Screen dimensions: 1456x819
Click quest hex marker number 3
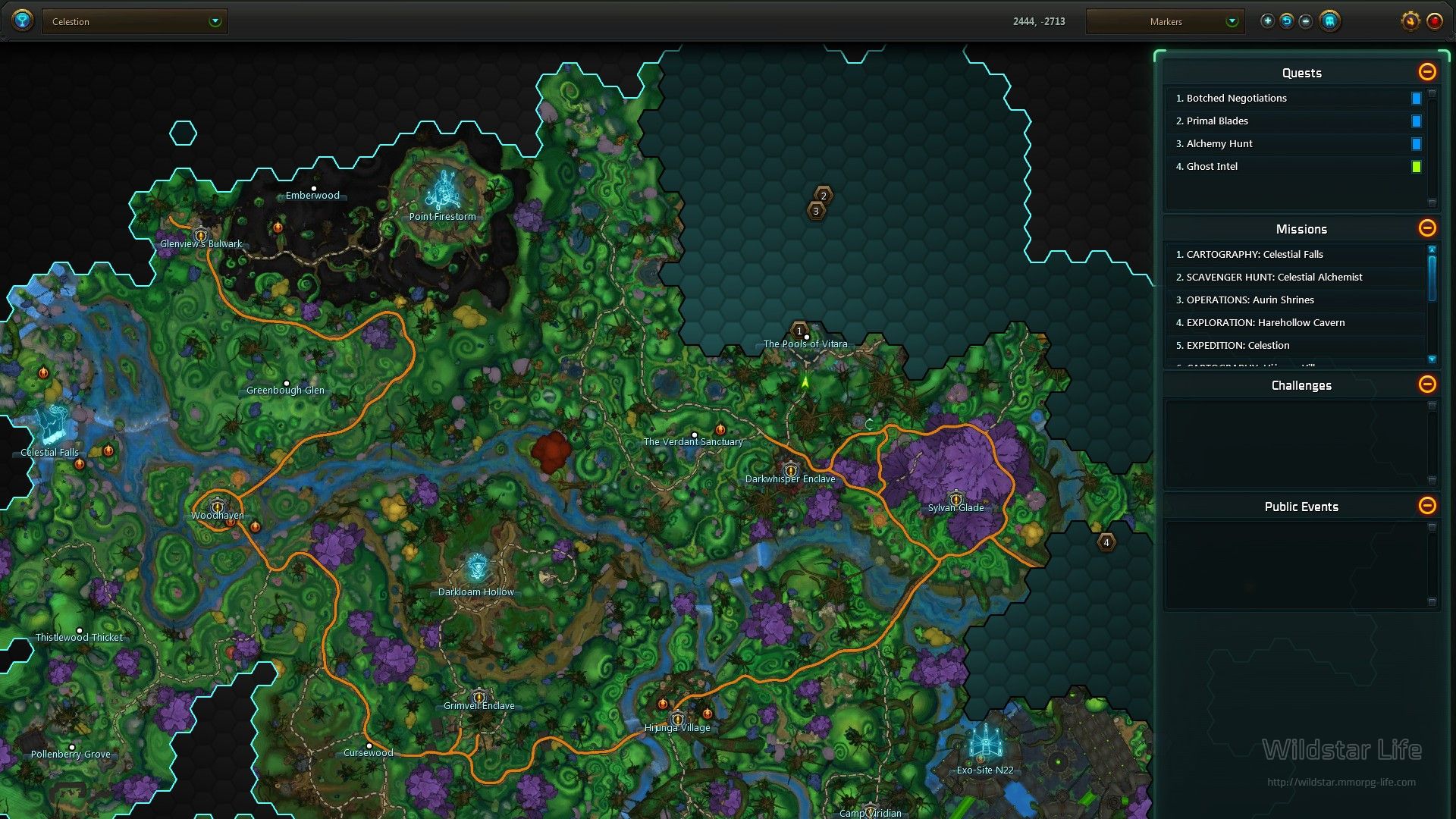pos(816,211)
